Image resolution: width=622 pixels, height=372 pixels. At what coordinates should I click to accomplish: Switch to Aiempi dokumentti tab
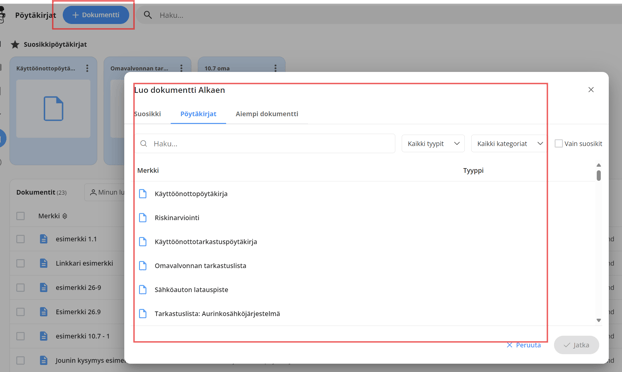267,114
